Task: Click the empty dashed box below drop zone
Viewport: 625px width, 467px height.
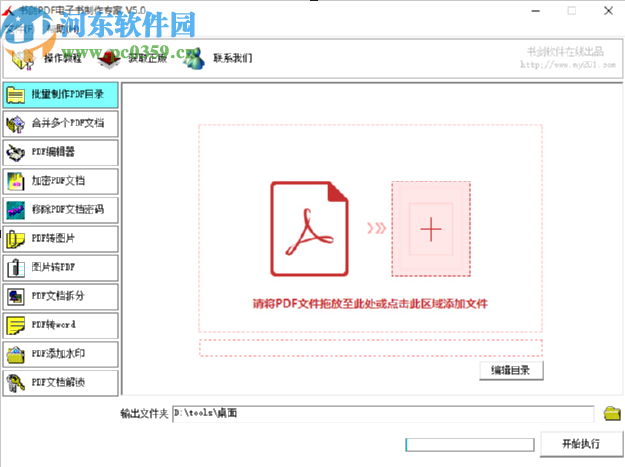Action: (x=371, y=348)
